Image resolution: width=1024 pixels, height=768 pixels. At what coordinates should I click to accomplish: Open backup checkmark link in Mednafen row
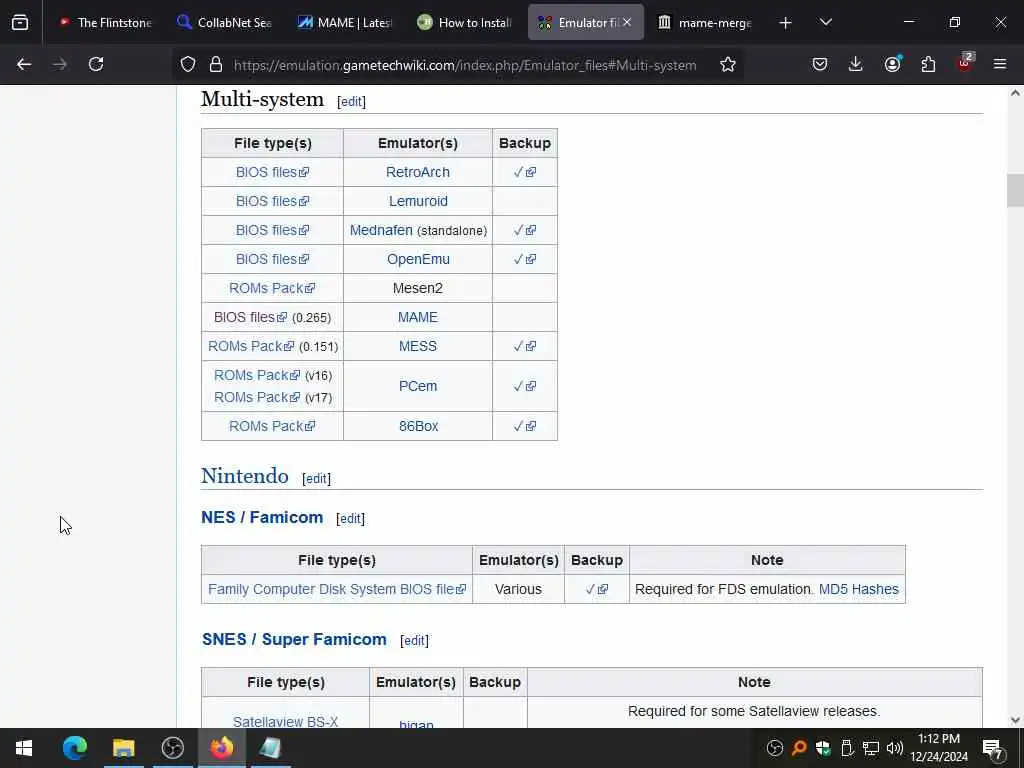click(524, 230)
